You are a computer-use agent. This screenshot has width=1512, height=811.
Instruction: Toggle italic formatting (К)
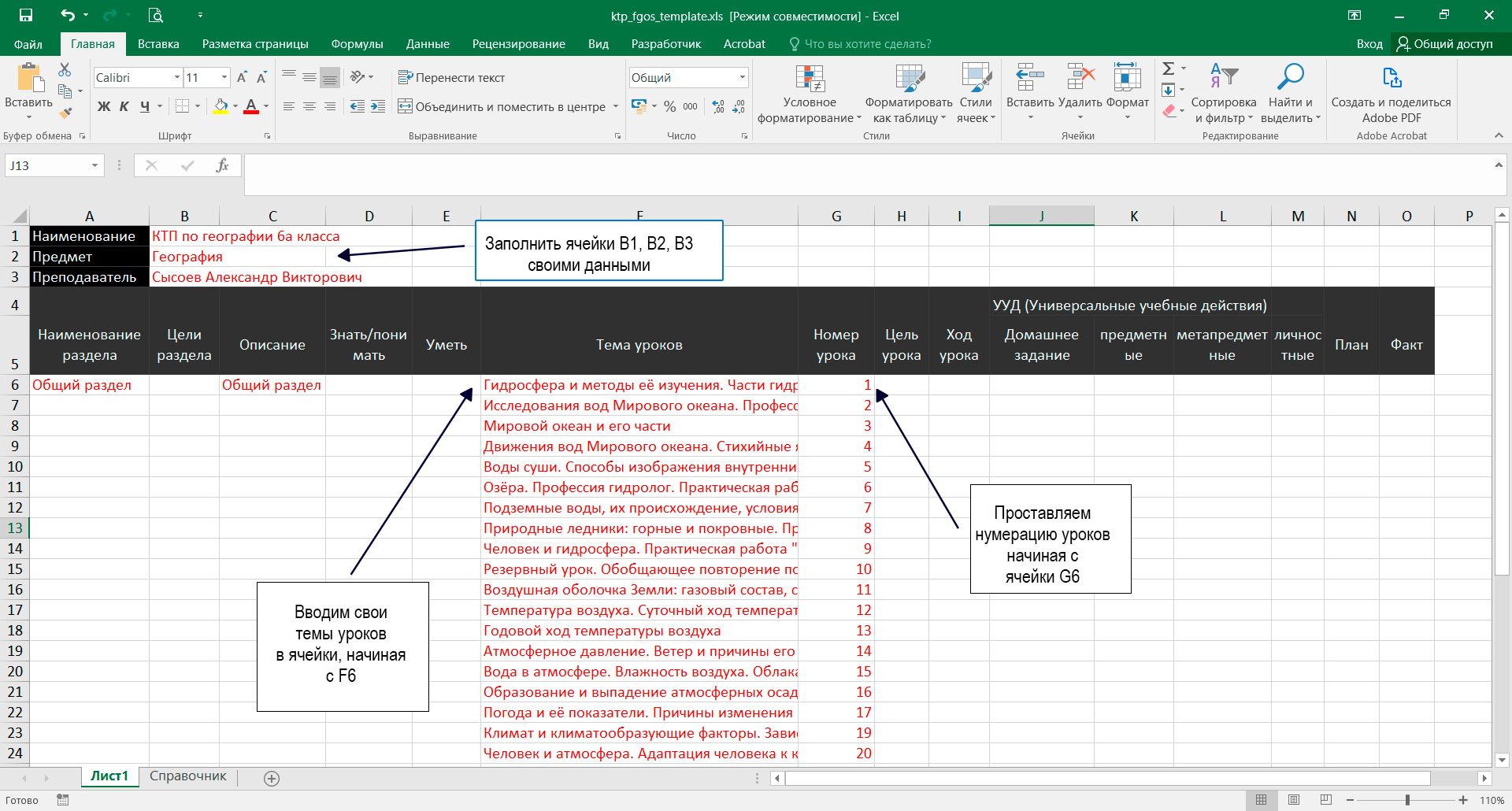click(x=124, y=106)
